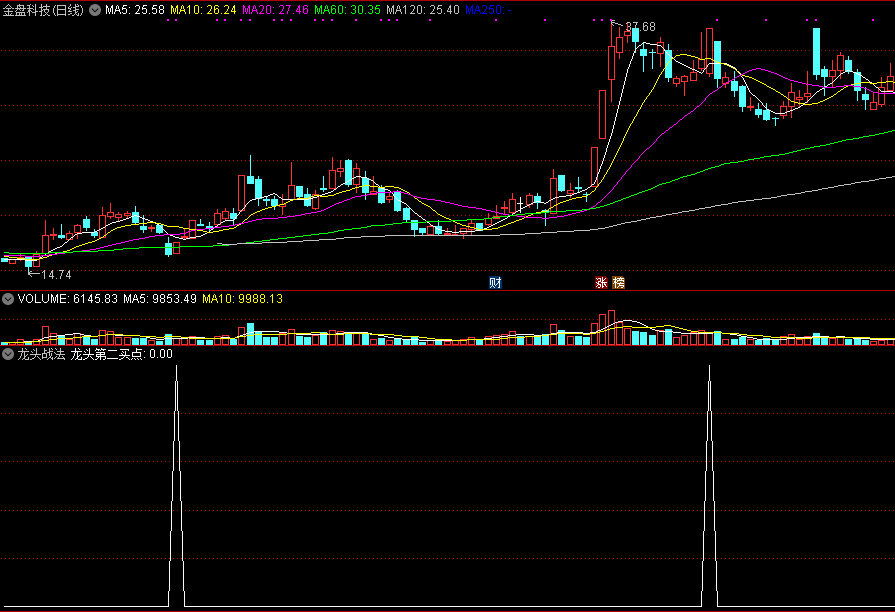
Task: Click the 涨 event marker icon
Action: [x=601, y=283]
